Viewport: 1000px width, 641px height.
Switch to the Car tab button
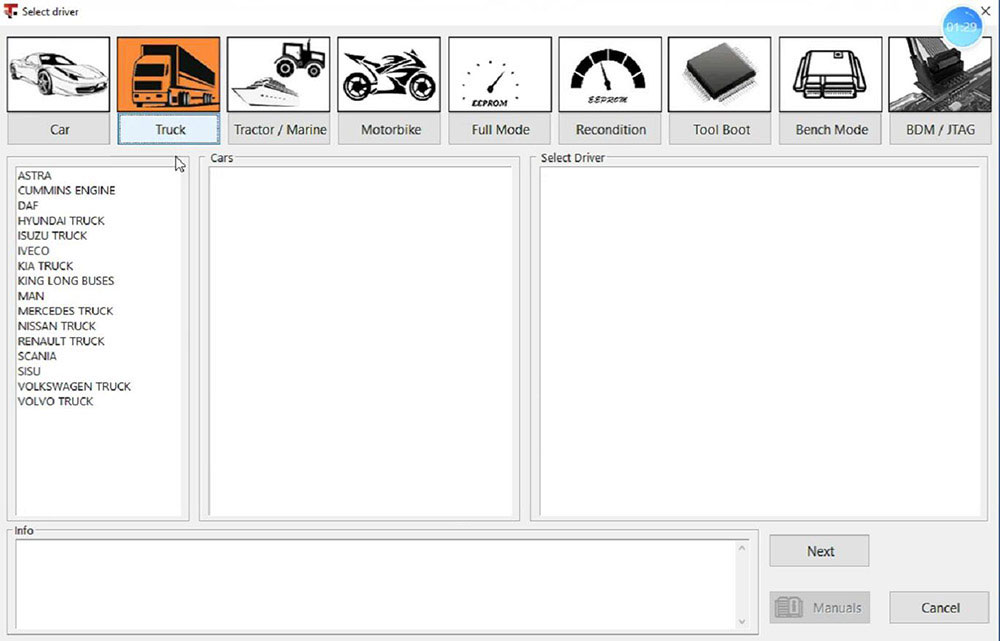pyautogui.click(x=60, y=130)
